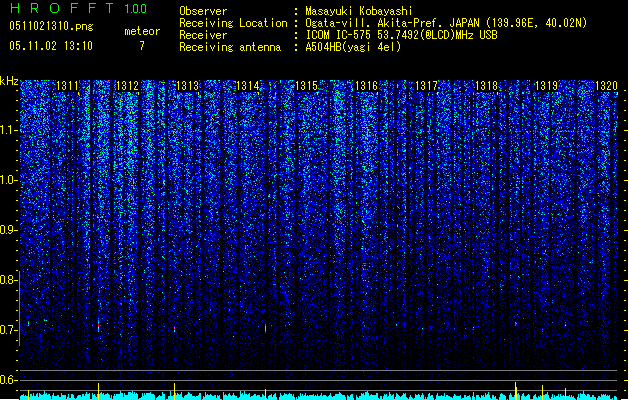This screenshot has width=629, height=400.
Task: Select the ICOM IC-575 receiver text
Action: tap(401, 35)
